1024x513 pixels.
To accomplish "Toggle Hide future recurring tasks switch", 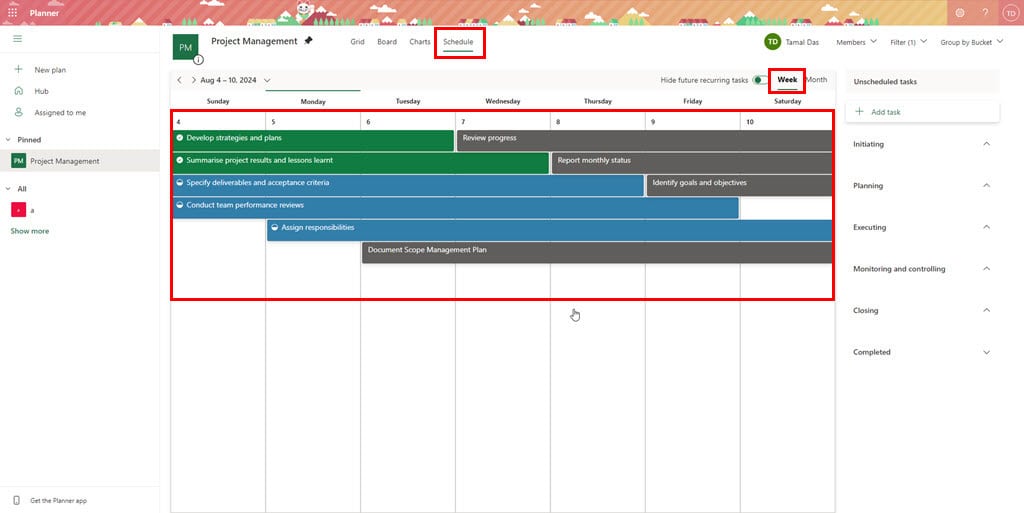I will click(760, 80).
